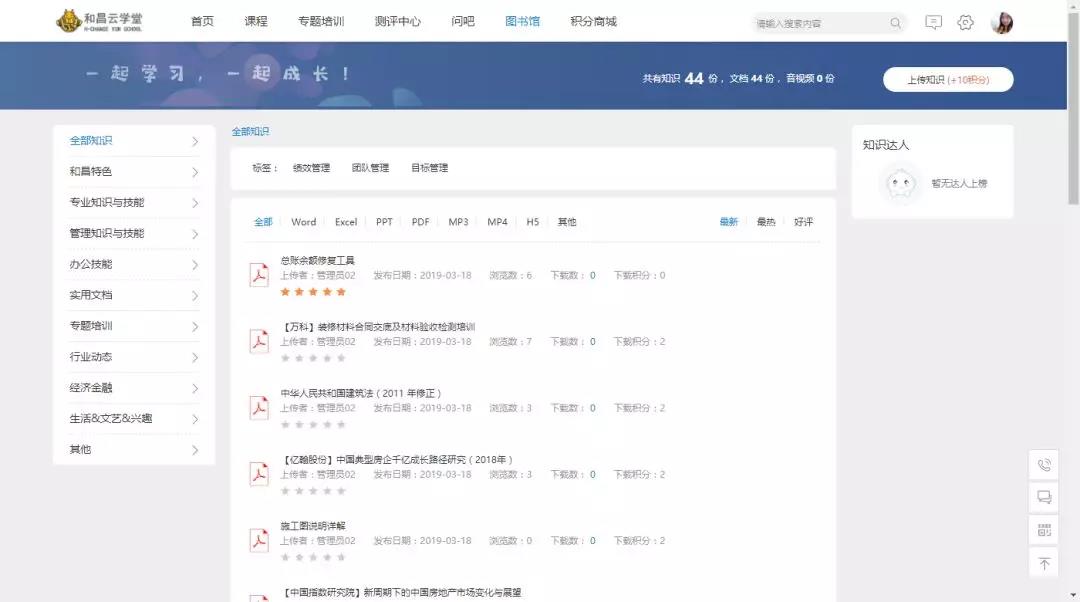Click the back-to-top arrow icon
Image resolution: width=1080 pixels, height=602 pixels.
coord(1044,563)
